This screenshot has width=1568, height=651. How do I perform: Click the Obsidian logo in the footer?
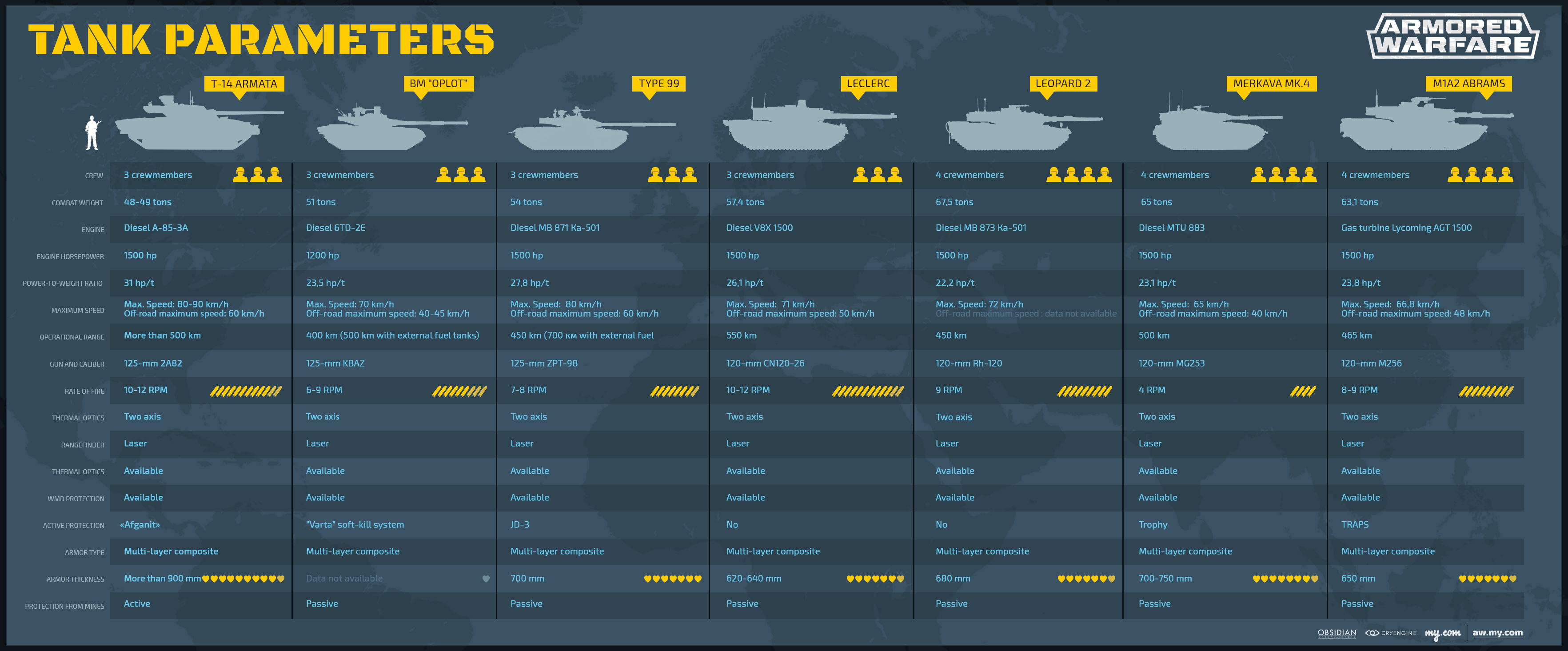tap(1337, 633)
